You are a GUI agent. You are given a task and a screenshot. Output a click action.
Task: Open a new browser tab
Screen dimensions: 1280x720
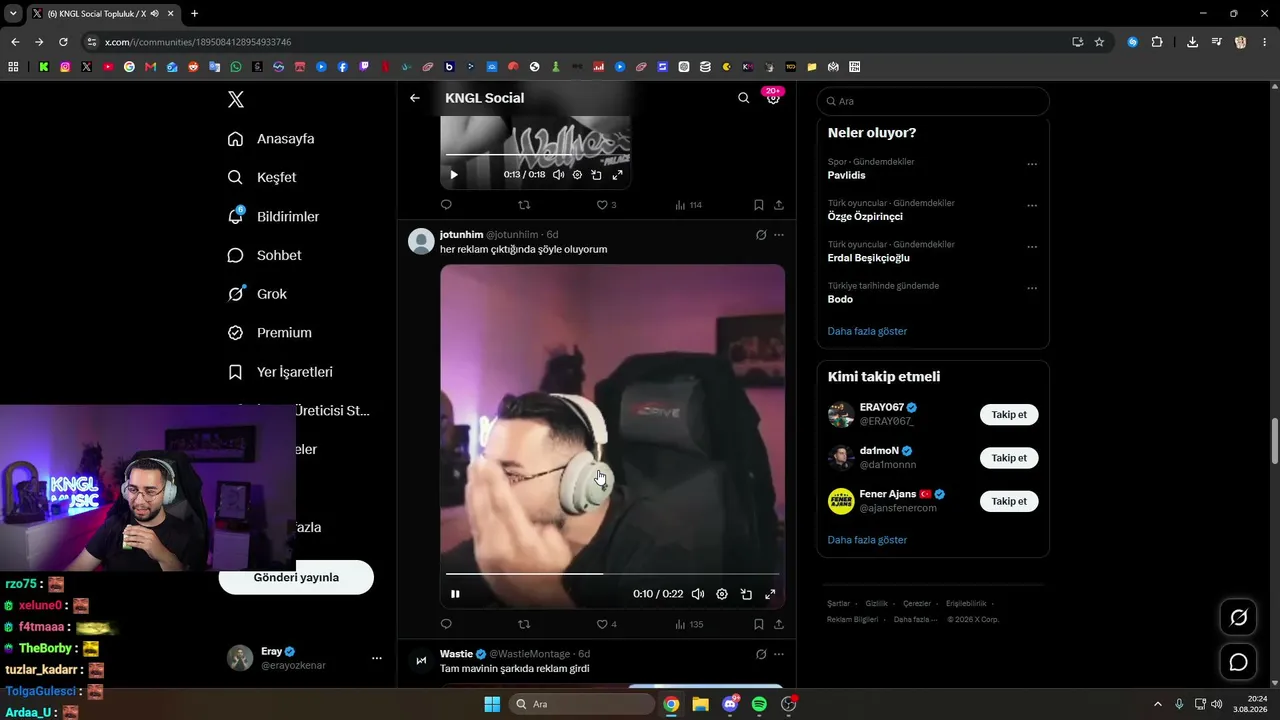[x=194, y=14]
